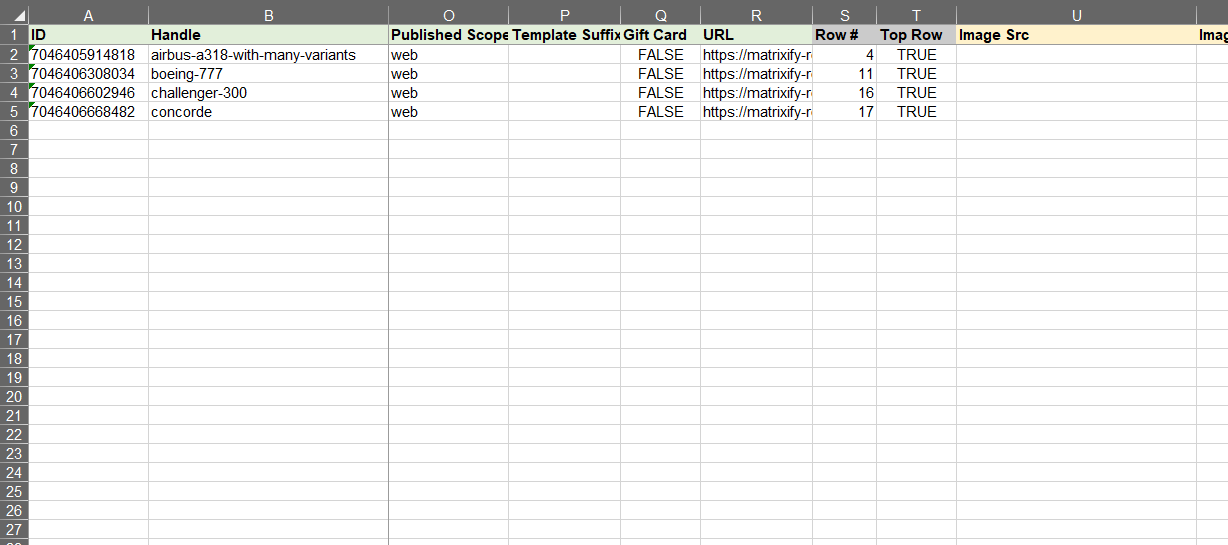The width and height of the screenshot is (1228, 545).
Task: Select cell with ID 7046405914818
Action: tap(88, 55)
